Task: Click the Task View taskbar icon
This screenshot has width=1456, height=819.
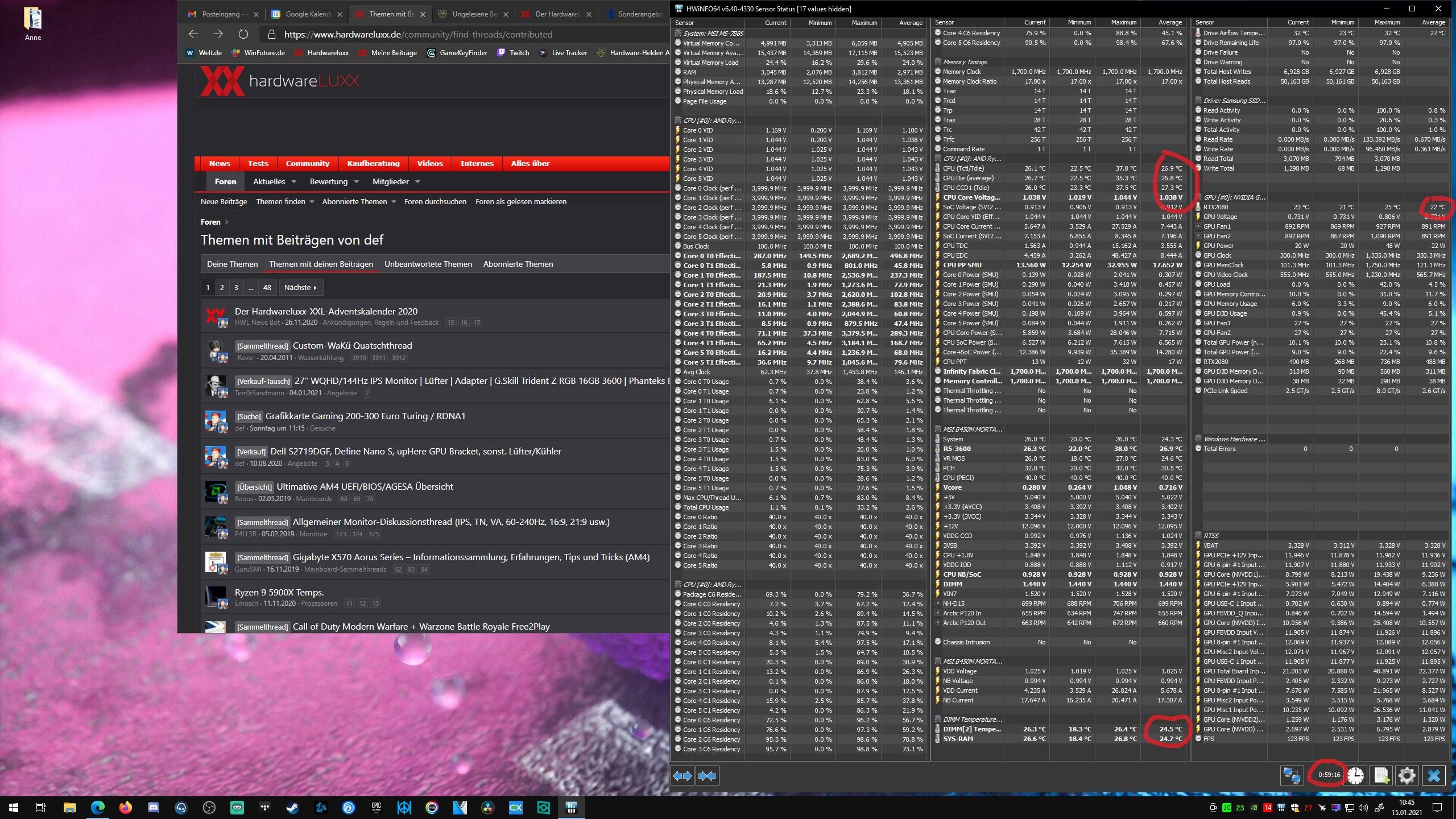Action: click(41, 807)
